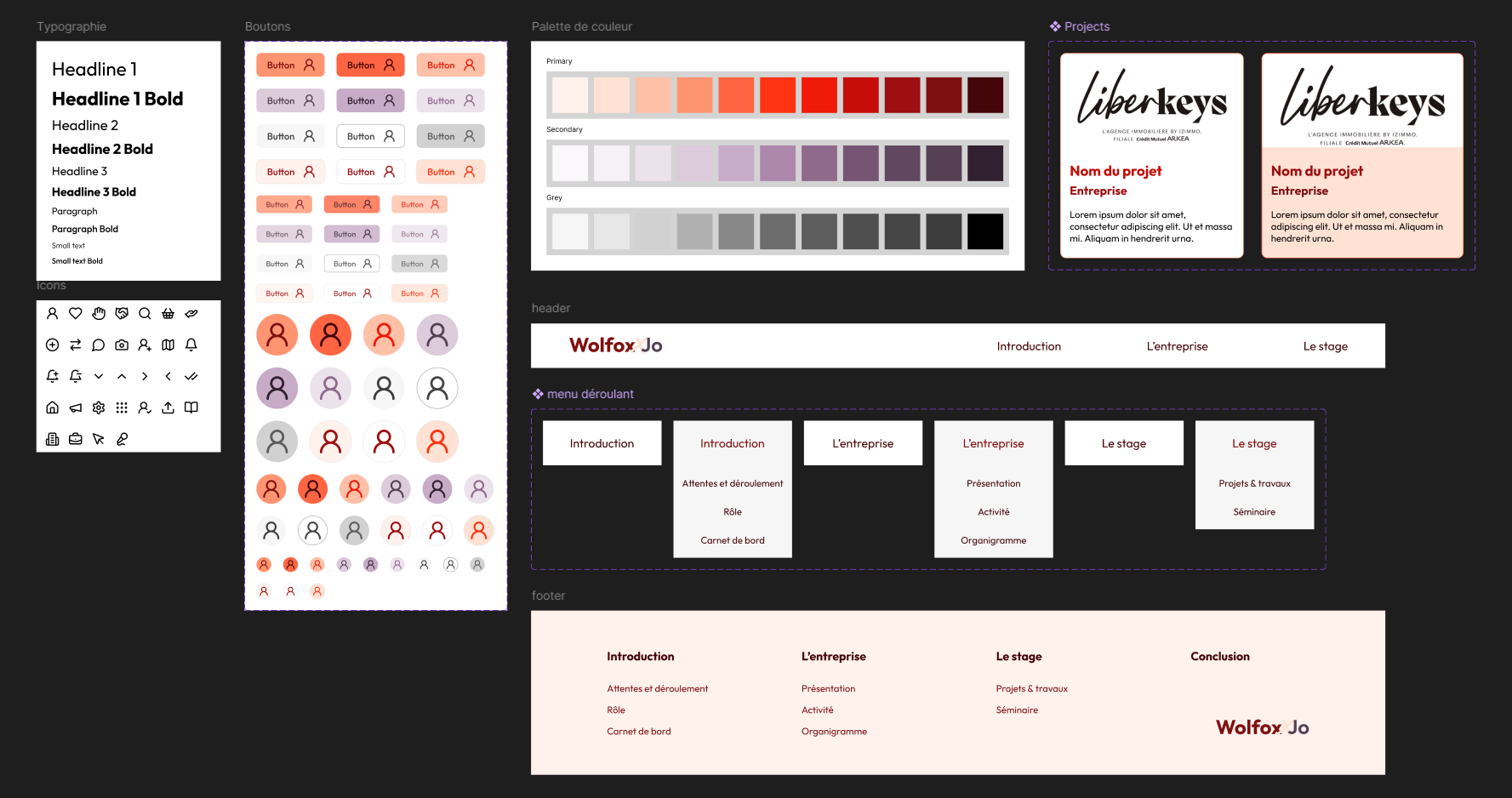Screen dimensions: 1512x798
Task: Expand the opened Introduction dropdown showing Rôle
Action: (x=733, y=443)
